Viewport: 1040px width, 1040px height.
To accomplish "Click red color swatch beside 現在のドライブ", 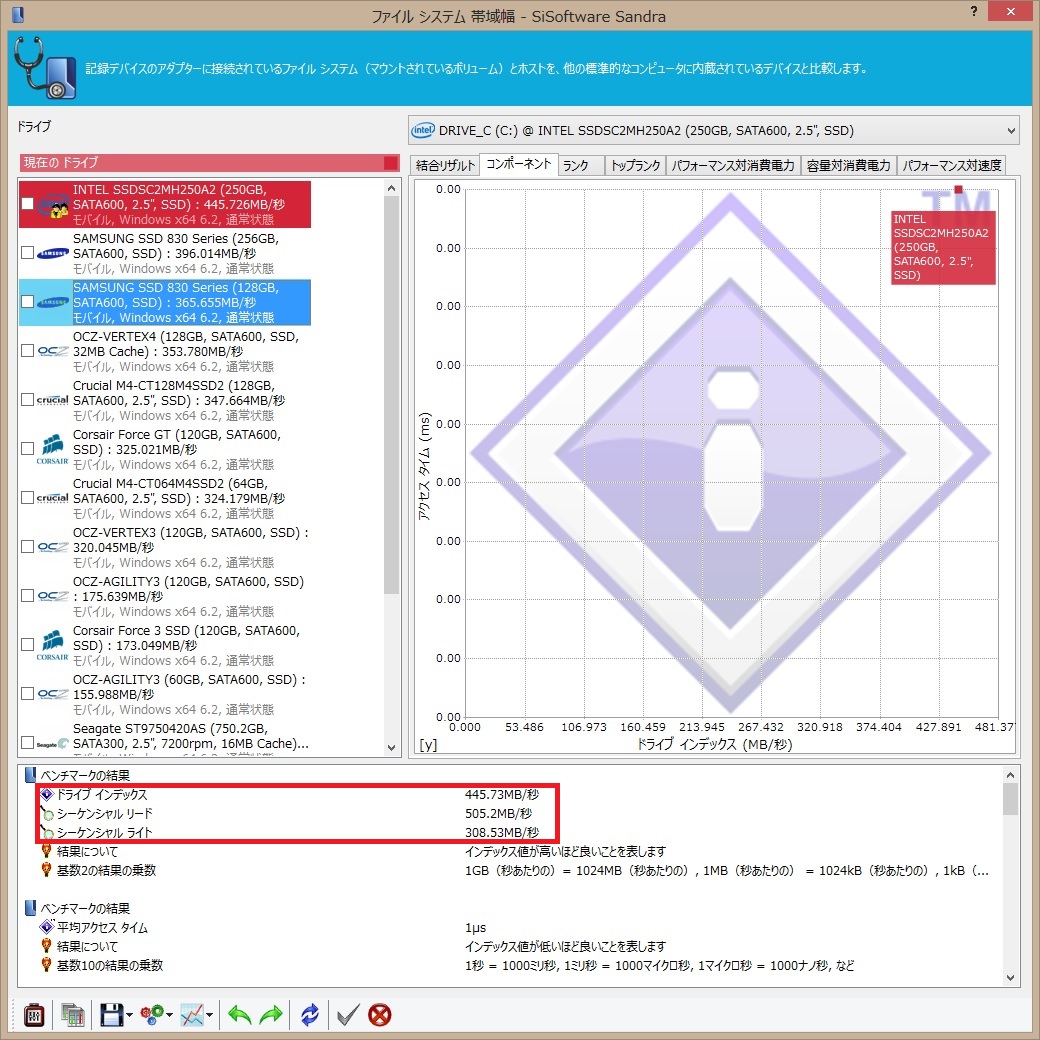I will (391, 162).
